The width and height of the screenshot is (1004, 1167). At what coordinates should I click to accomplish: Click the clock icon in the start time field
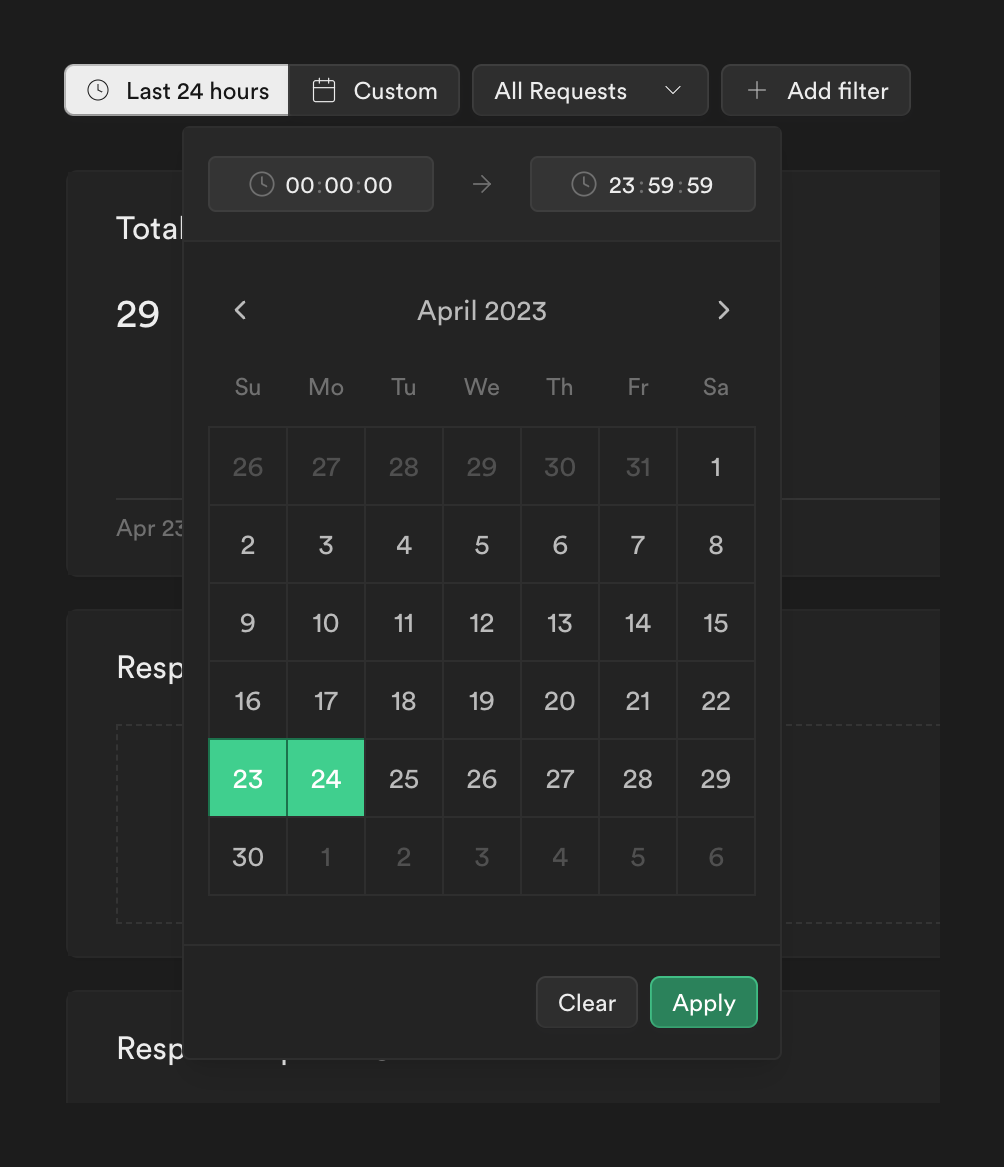coord(260,184)
